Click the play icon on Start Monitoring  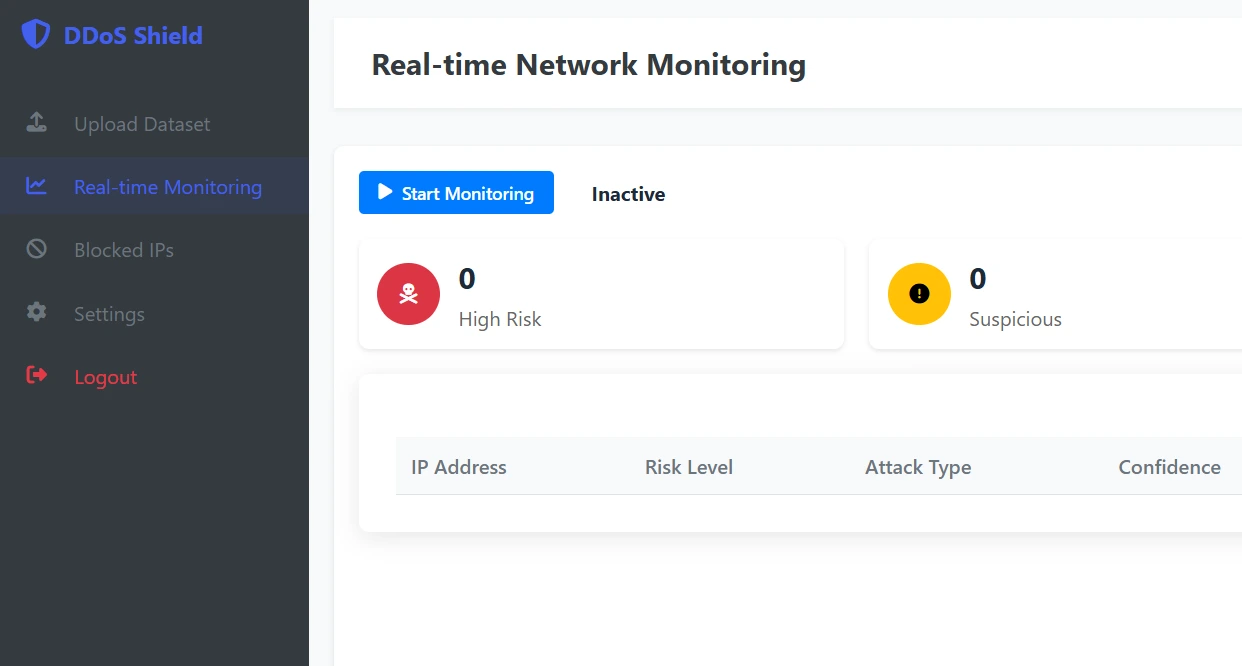[385, 192]
